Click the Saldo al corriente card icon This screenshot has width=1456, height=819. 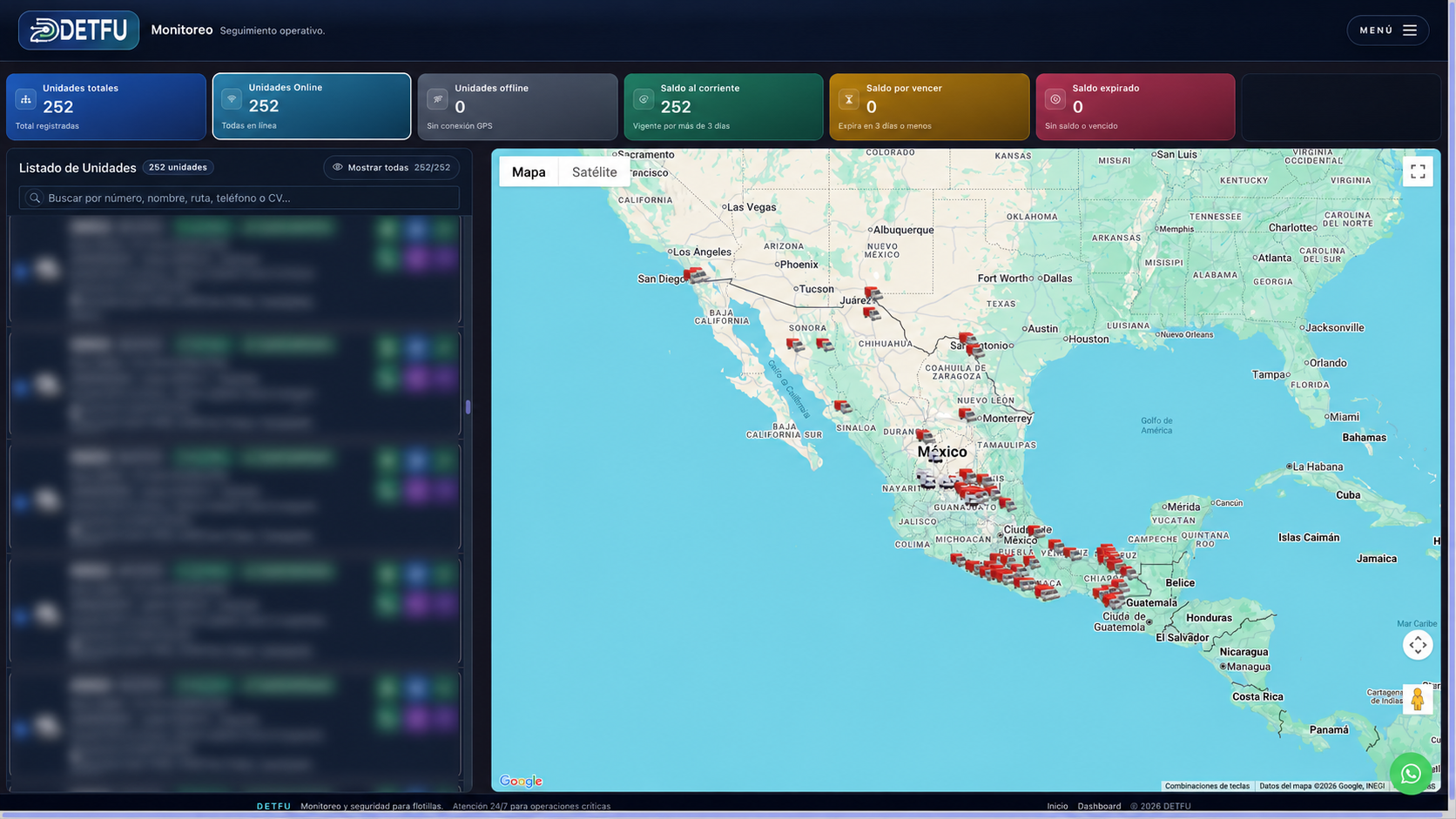tap(644, 99)
